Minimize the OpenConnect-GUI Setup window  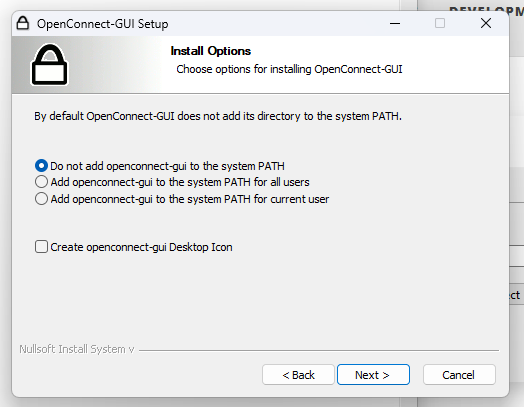tap(395, 23)
